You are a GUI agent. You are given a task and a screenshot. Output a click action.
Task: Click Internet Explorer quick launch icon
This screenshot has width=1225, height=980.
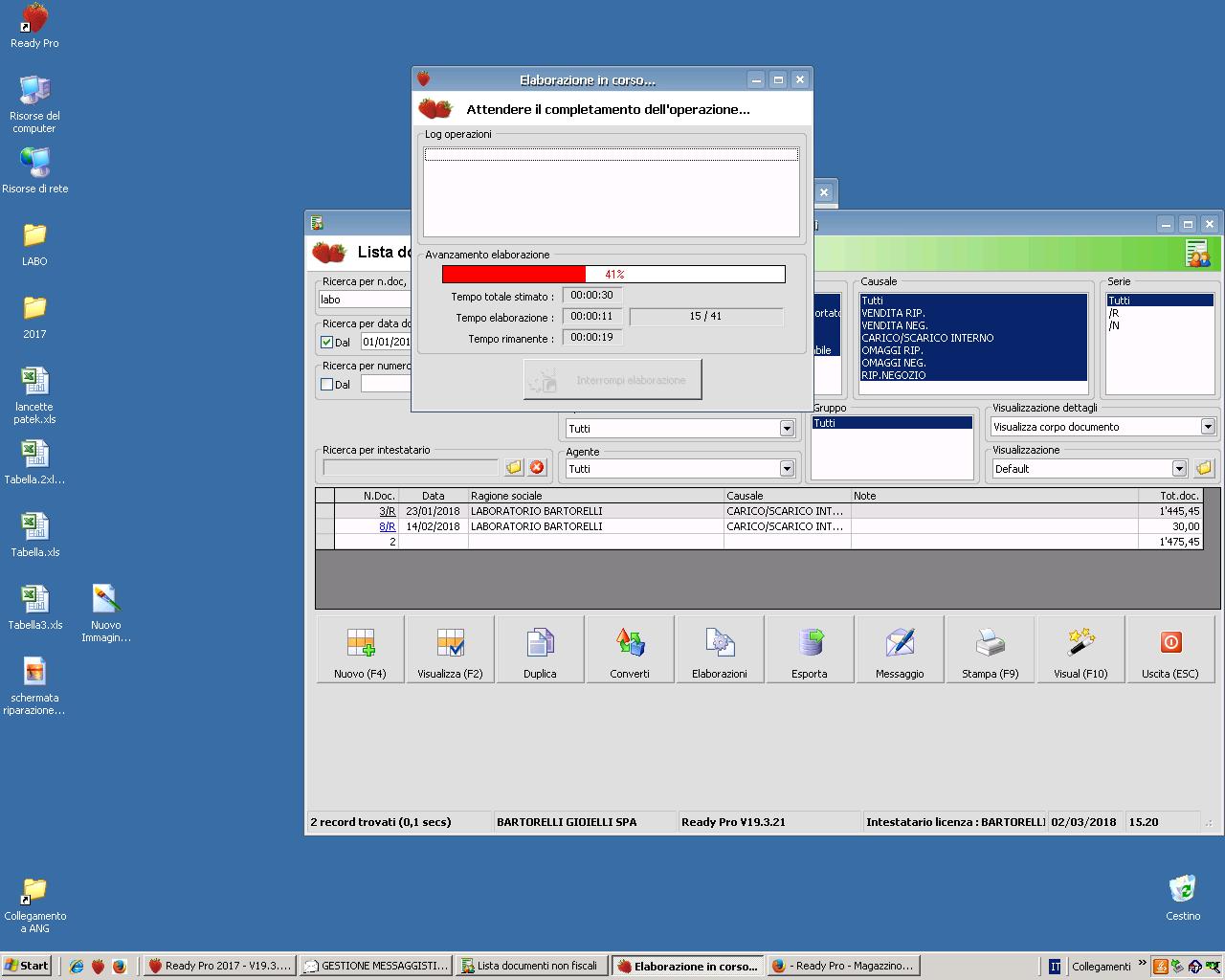pyautogui.click(x=77, y=967)
